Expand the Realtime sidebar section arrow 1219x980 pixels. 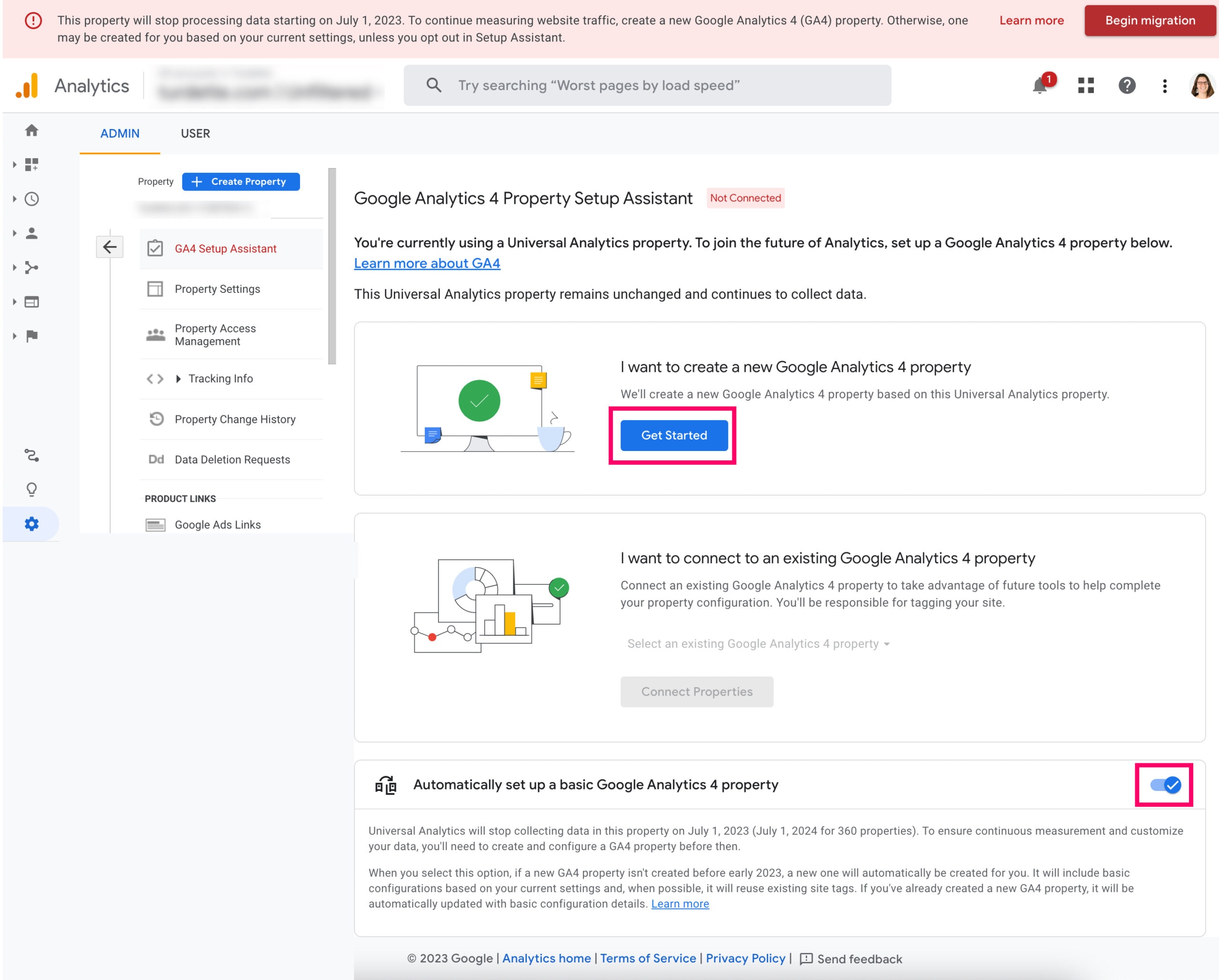(14, 199)
